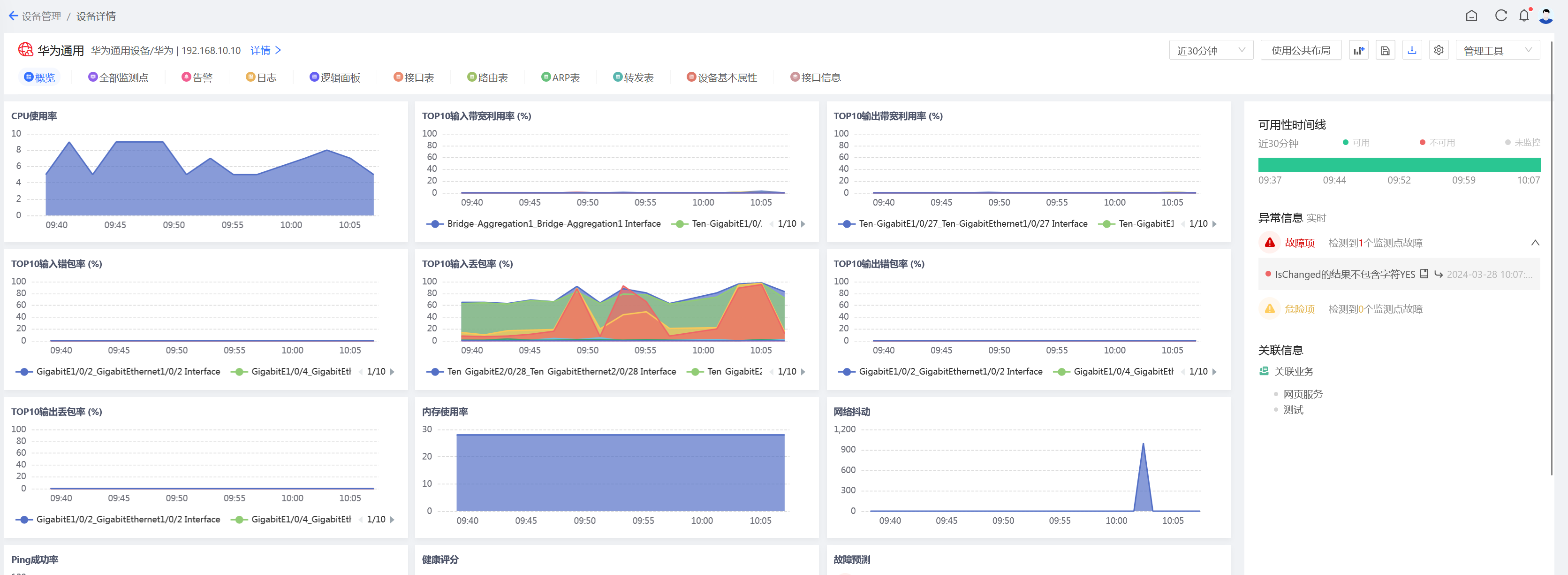The height and width of the screenshot is (575, 1568).
Task: Collapse the 故障项 section chevron
Action: 1535,243
